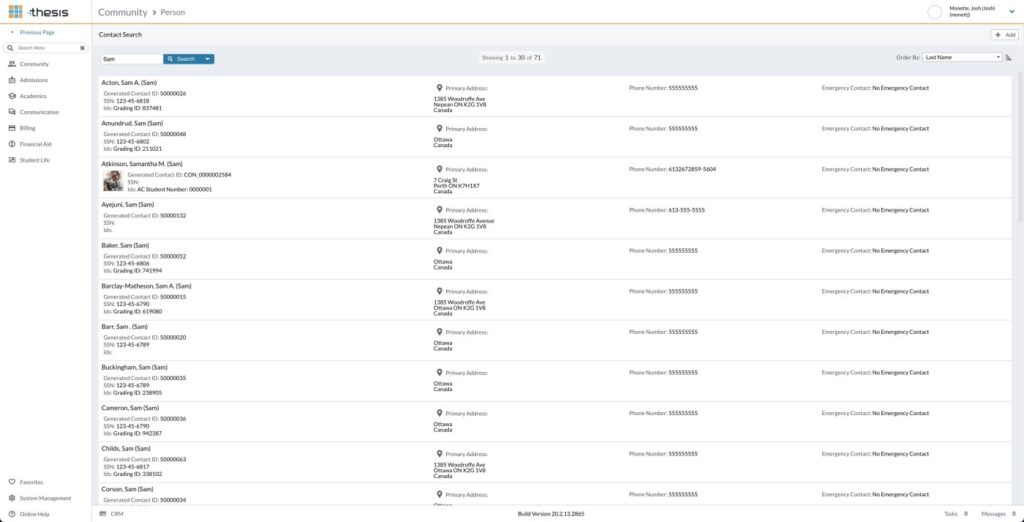Click the results list vertical scrollbar
The width and height of the screenshot is (1024, 522).
click(1019, 150)
